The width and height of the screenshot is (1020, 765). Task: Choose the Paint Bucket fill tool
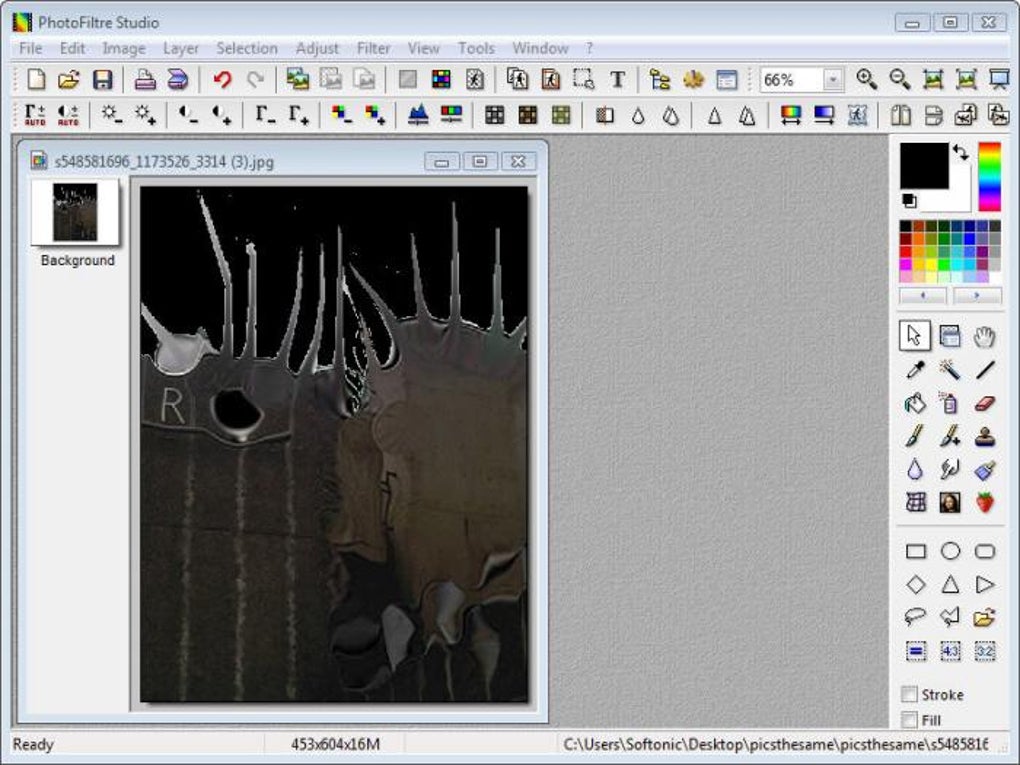coord(915,404)
